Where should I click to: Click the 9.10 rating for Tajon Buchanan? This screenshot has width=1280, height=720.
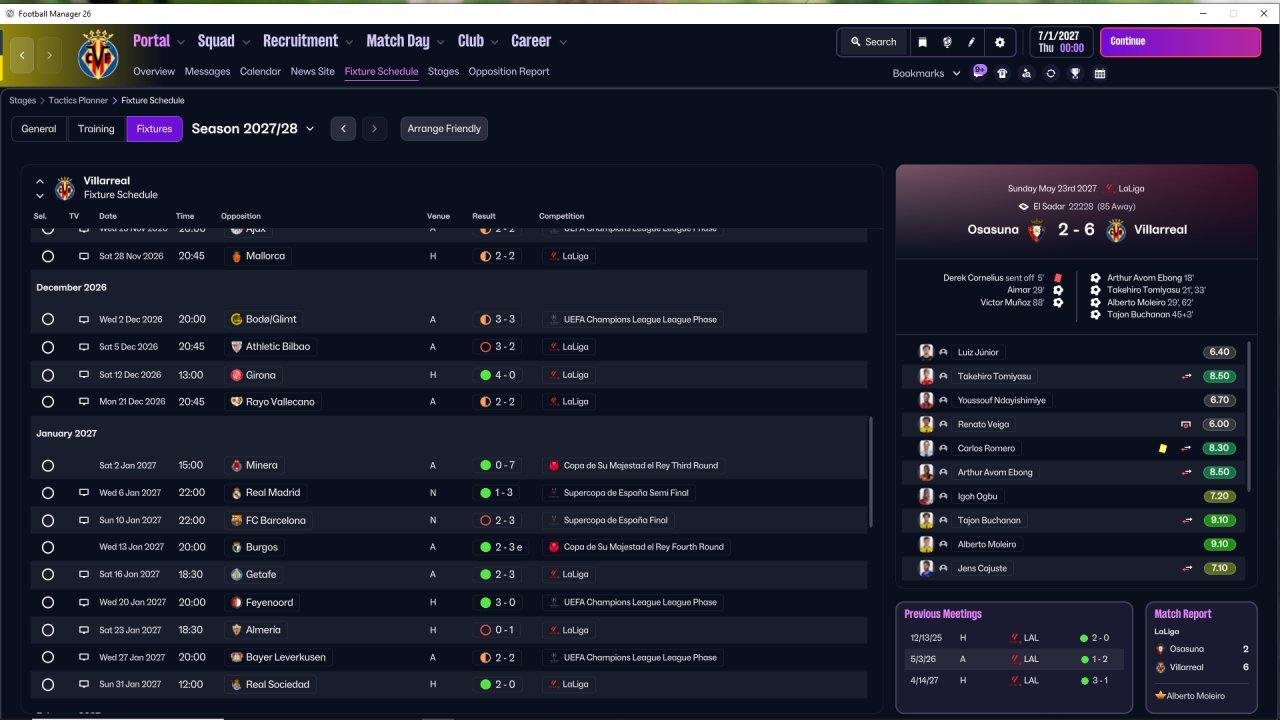click(1220, 520)
